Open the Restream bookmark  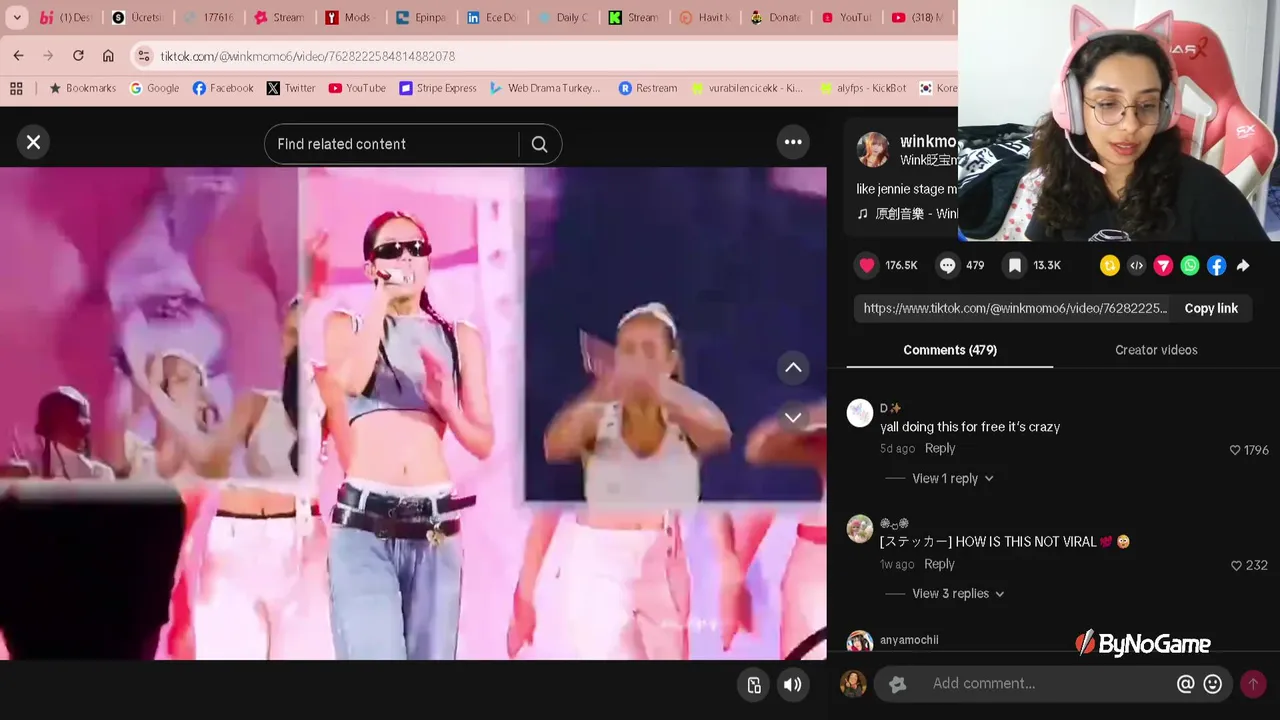point(648,88)
